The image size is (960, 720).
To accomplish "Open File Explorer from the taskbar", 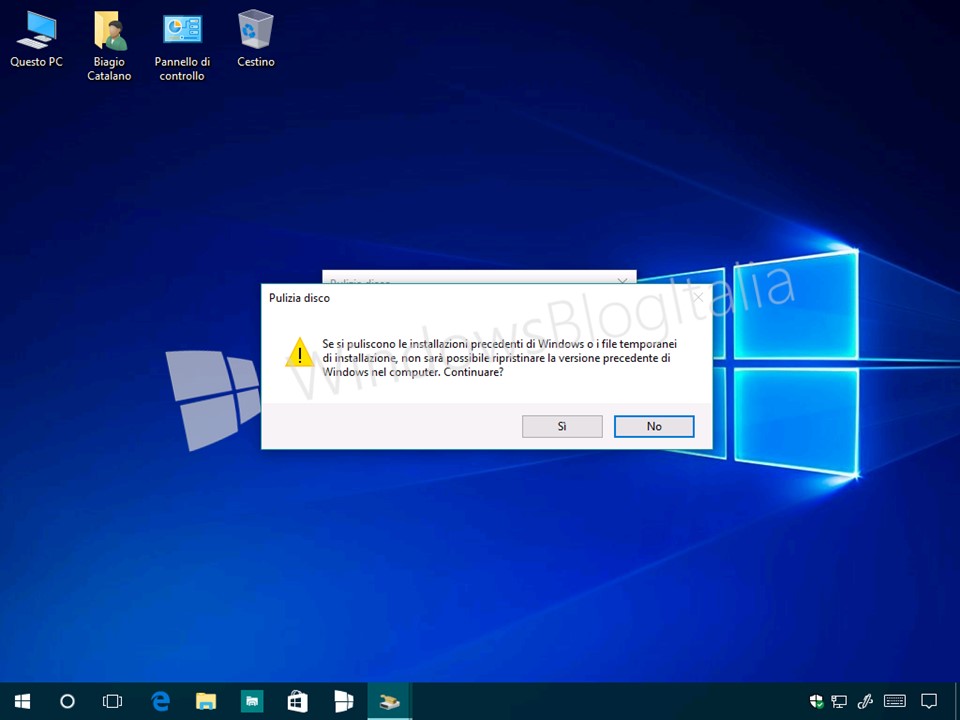I will (x=206, y=702).
